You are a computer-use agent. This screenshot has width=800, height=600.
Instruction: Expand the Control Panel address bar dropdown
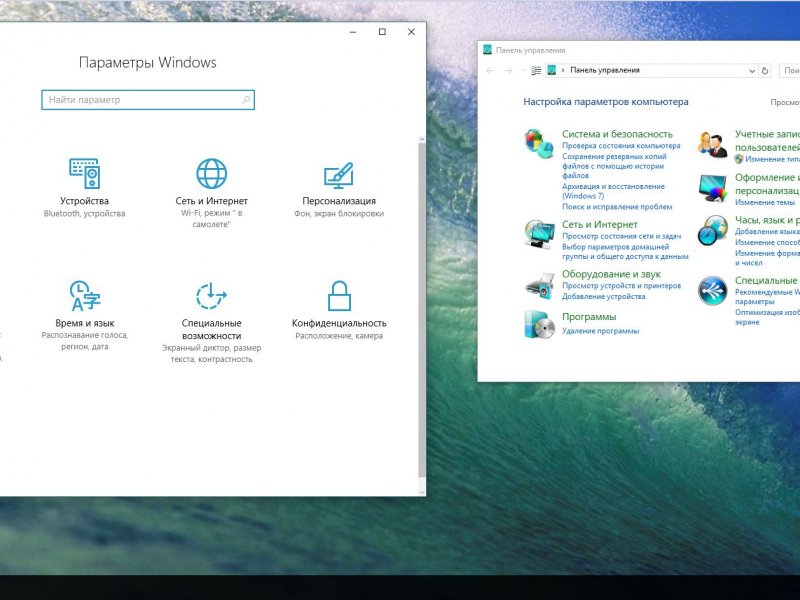click(x=752, y=71)
